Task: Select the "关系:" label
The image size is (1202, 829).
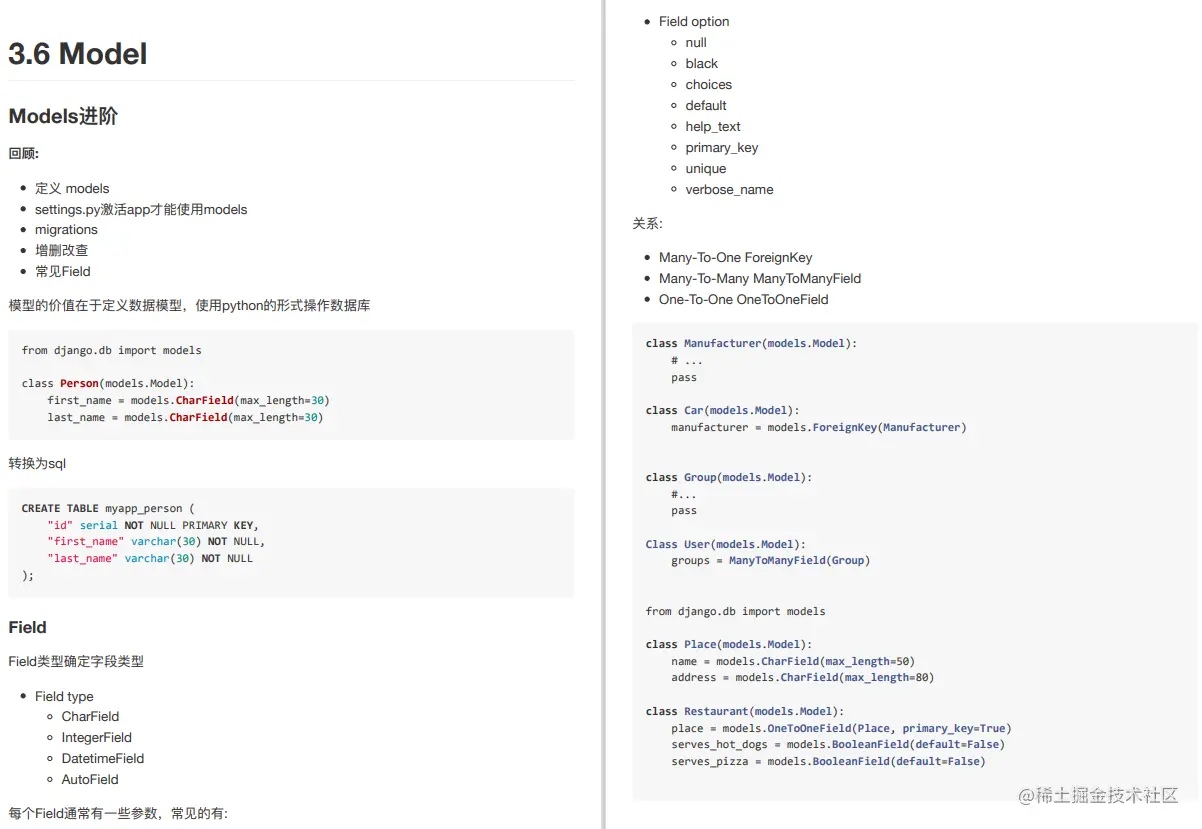Action: tap(647, 223)
